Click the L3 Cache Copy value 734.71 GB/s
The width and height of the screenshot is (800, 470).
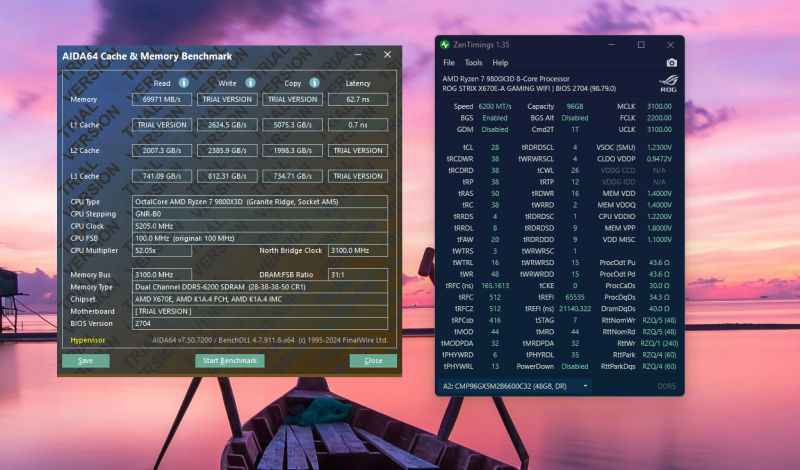(292, 176)
